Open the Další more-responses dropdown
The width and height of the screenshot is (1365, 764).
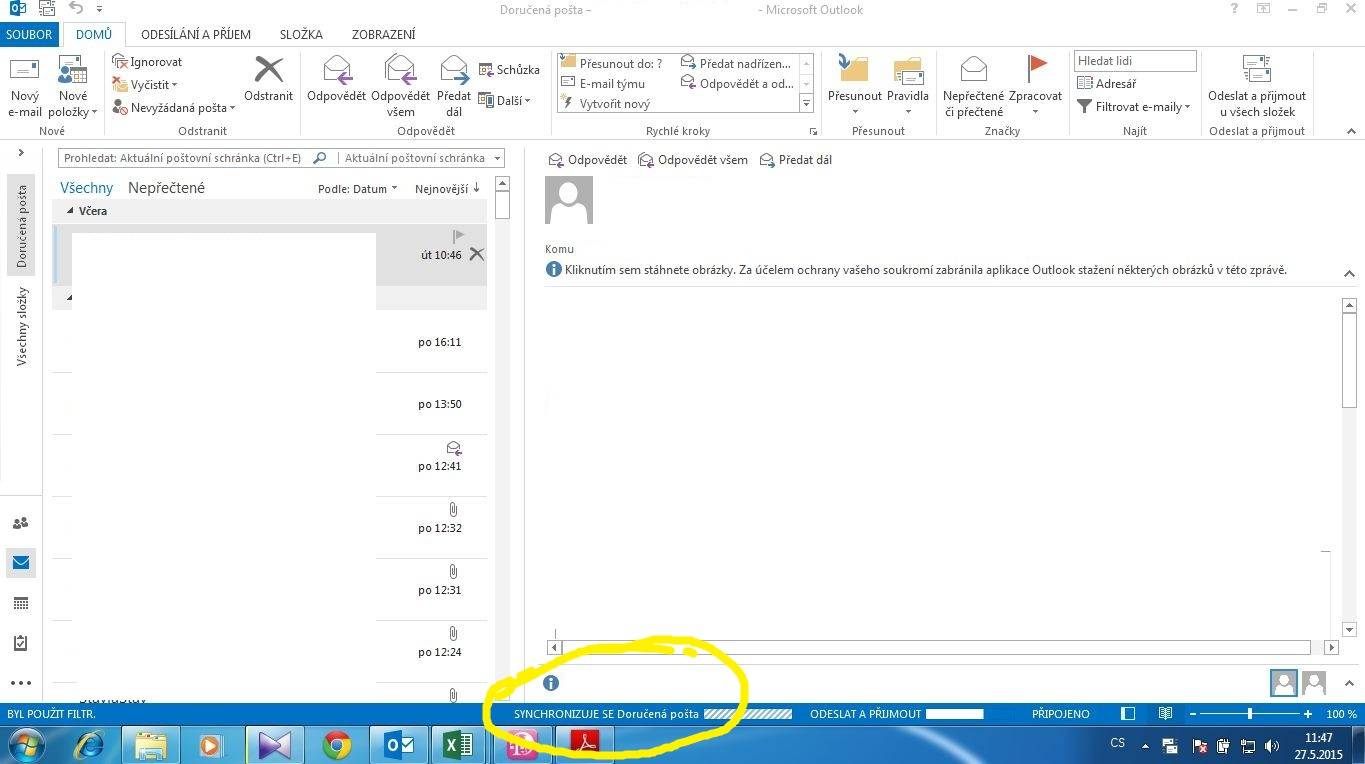click(x=505, y=100)
